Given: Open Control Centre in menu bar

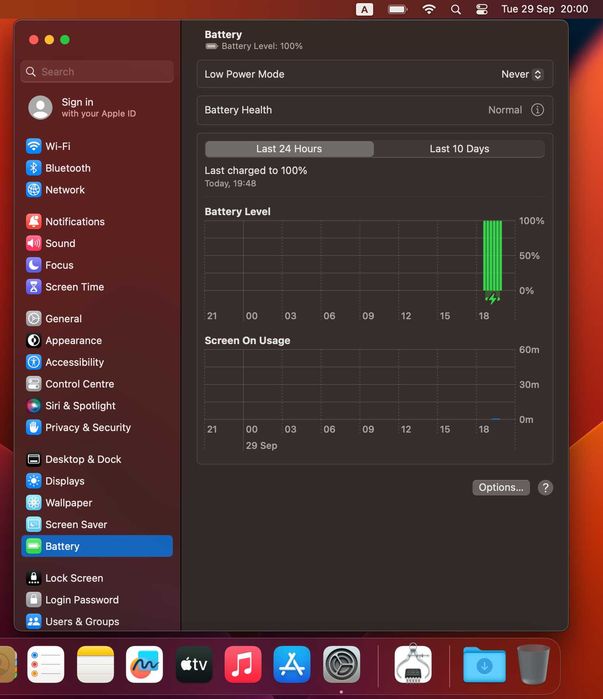Looking at the screenshot, I should click(482, 9).
